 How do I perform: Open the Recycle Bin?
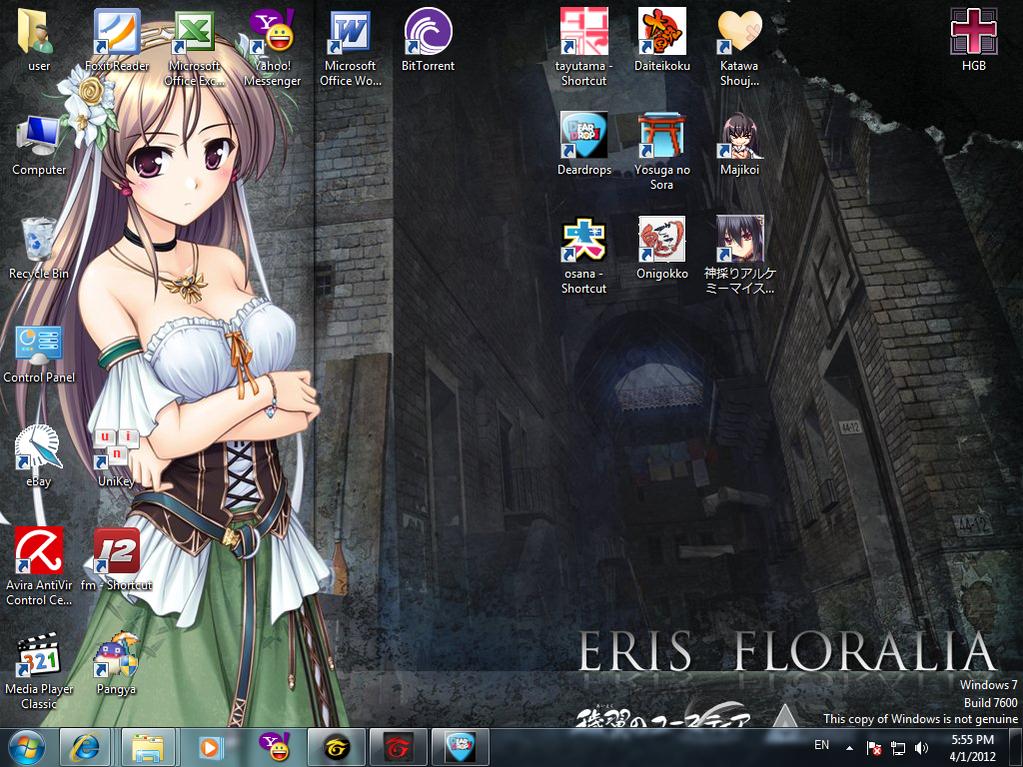(x=39, y=240)
